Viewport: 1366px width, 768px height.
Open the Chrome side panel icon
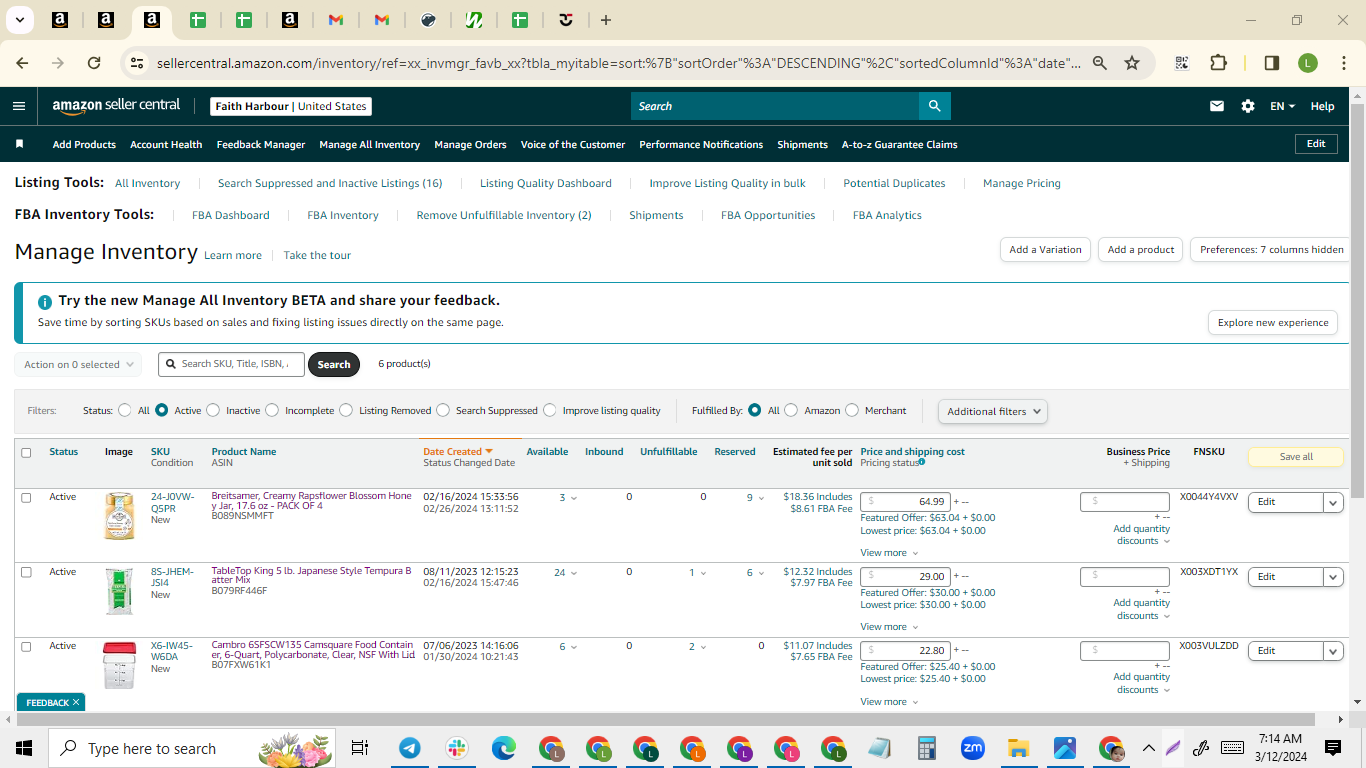[1272, 63]
